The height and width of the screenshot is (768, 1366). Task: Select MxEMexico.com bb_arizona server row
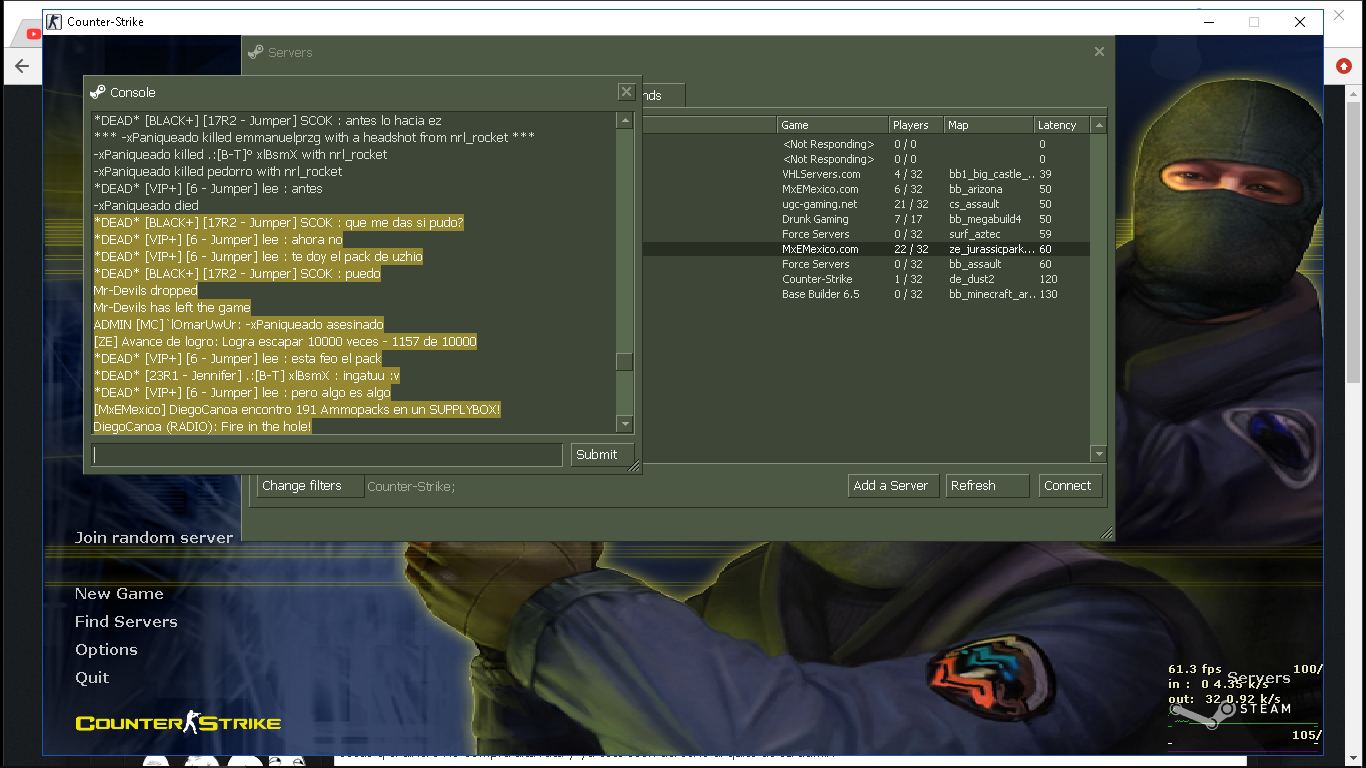point(865,189)
